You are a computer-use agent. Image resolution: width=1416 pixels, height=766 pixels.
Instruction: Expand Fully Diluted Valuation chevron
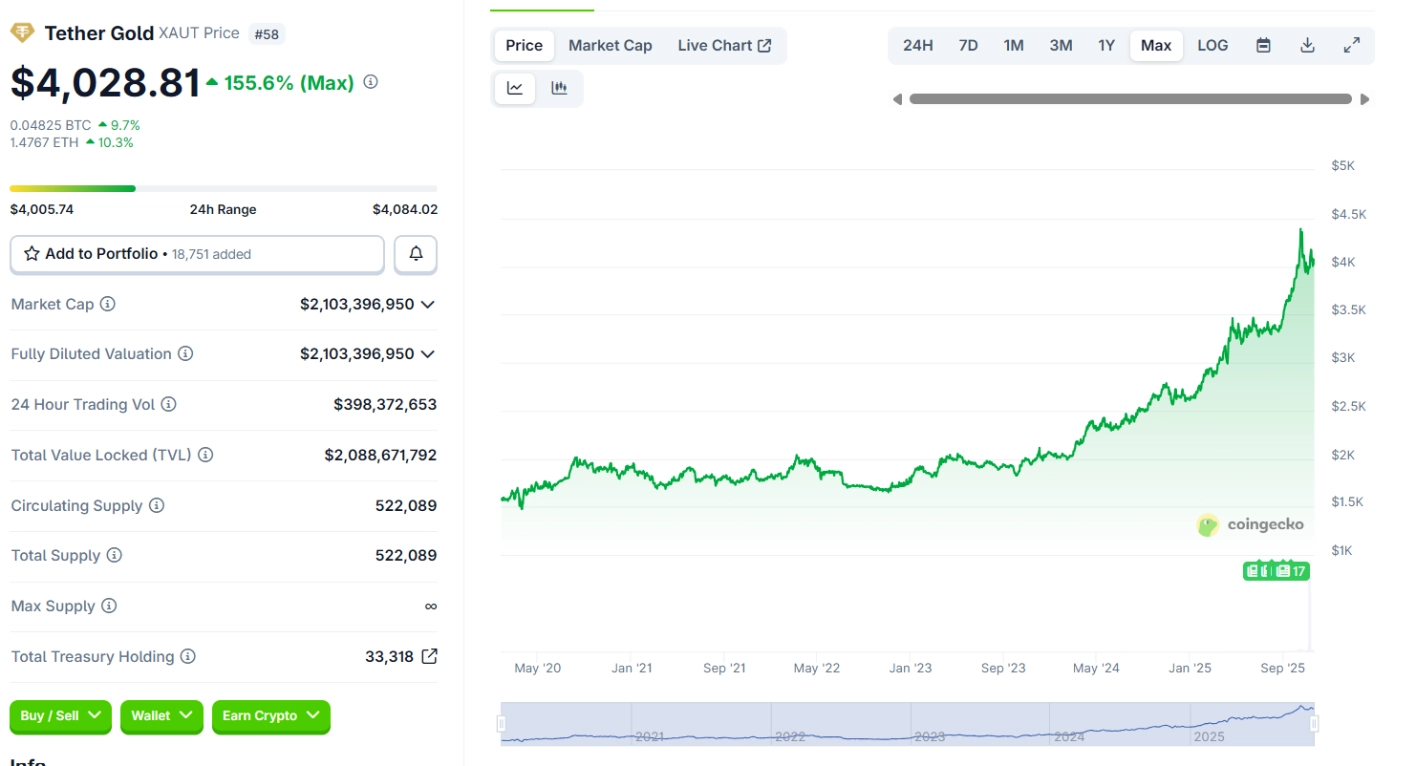click(428, 354)
